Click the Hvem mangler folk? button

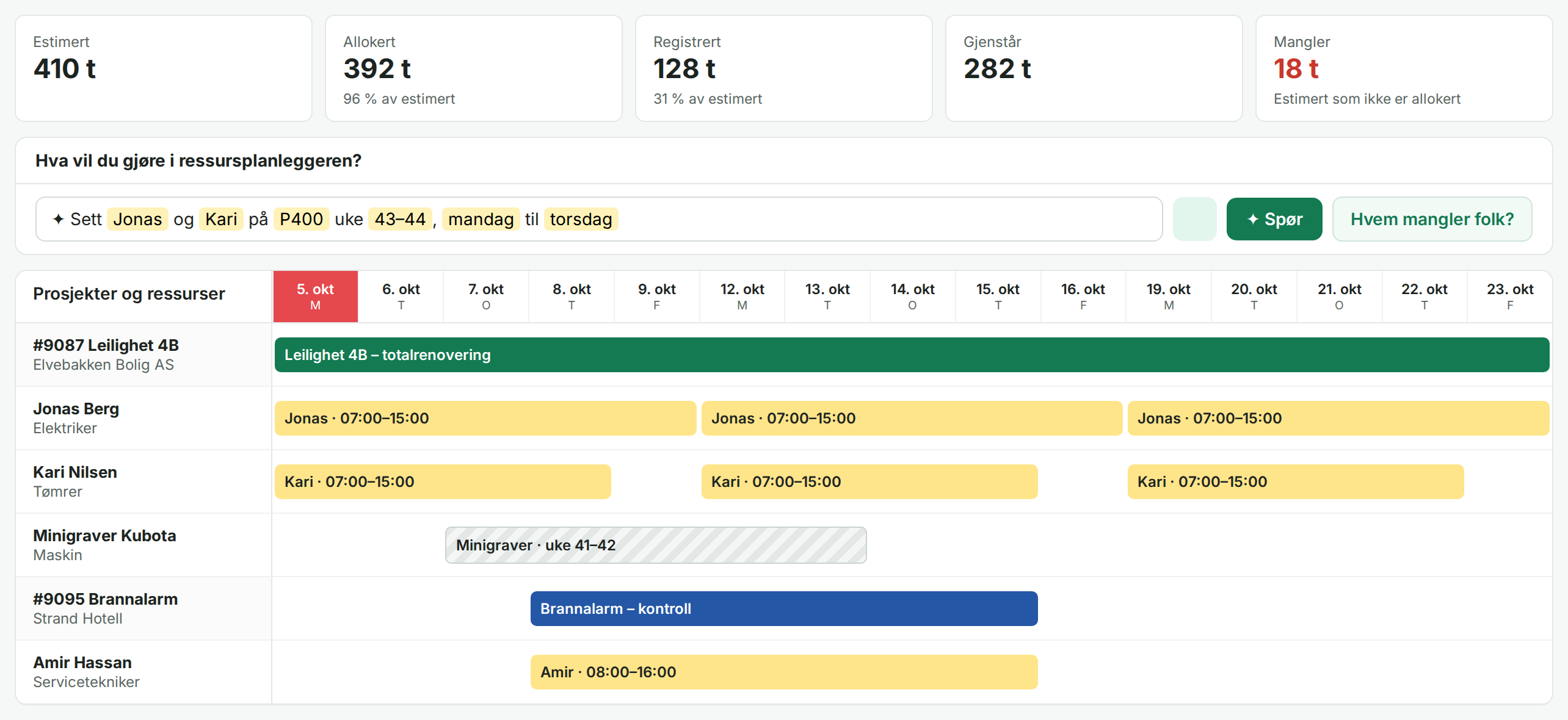tap(1432, 219)
